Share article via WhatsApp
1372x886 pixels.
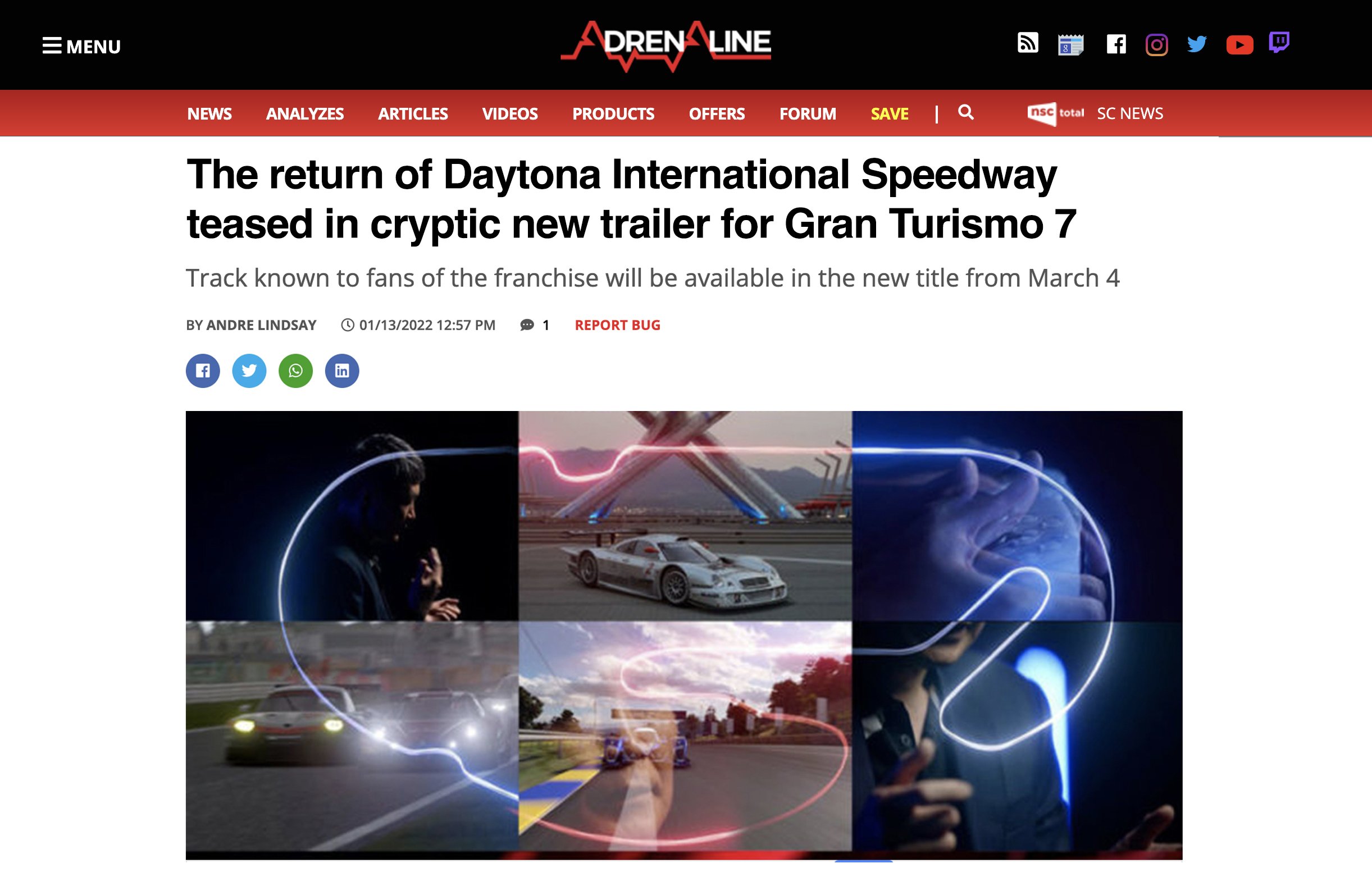click(296, 371)
